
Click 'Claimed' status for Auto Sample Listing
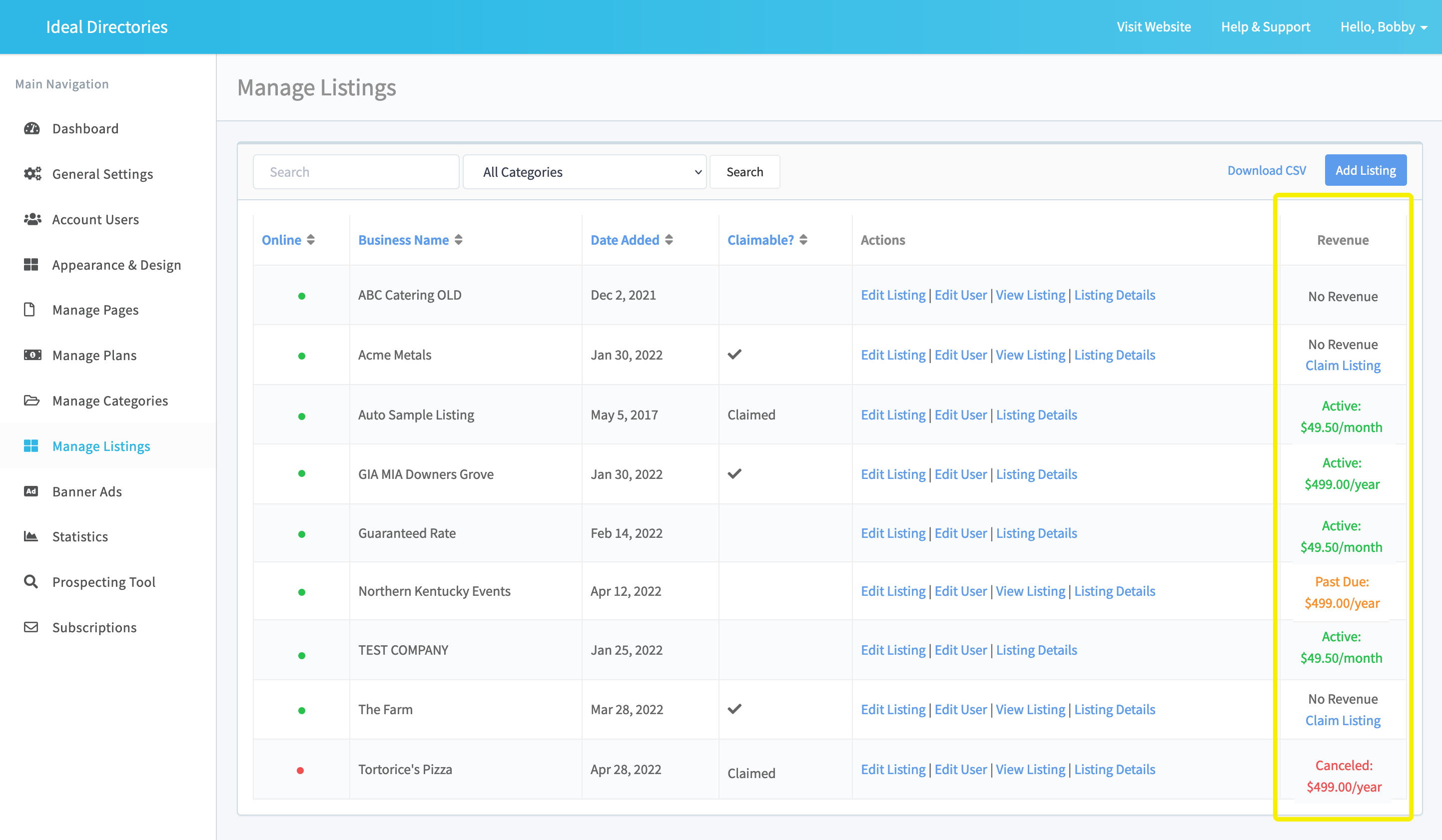coord(751,415)
